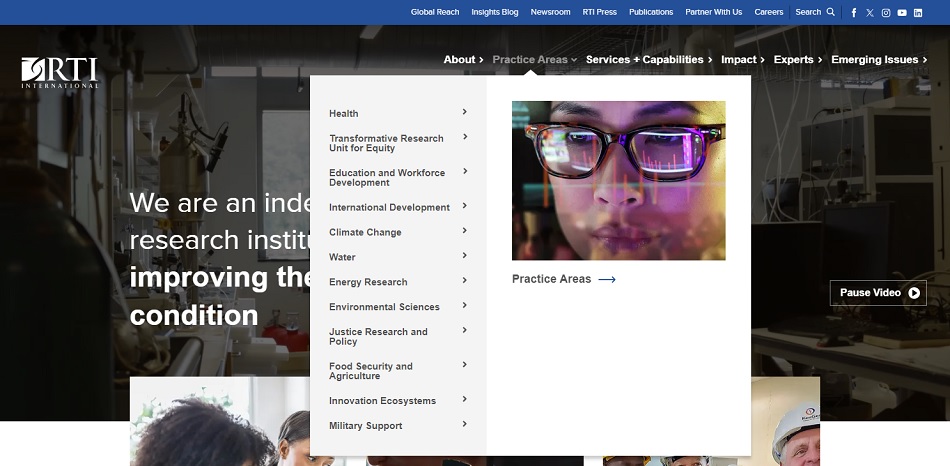Click the RTI International logo
Screen dimensions: 950x466
[x=59, y=73]
